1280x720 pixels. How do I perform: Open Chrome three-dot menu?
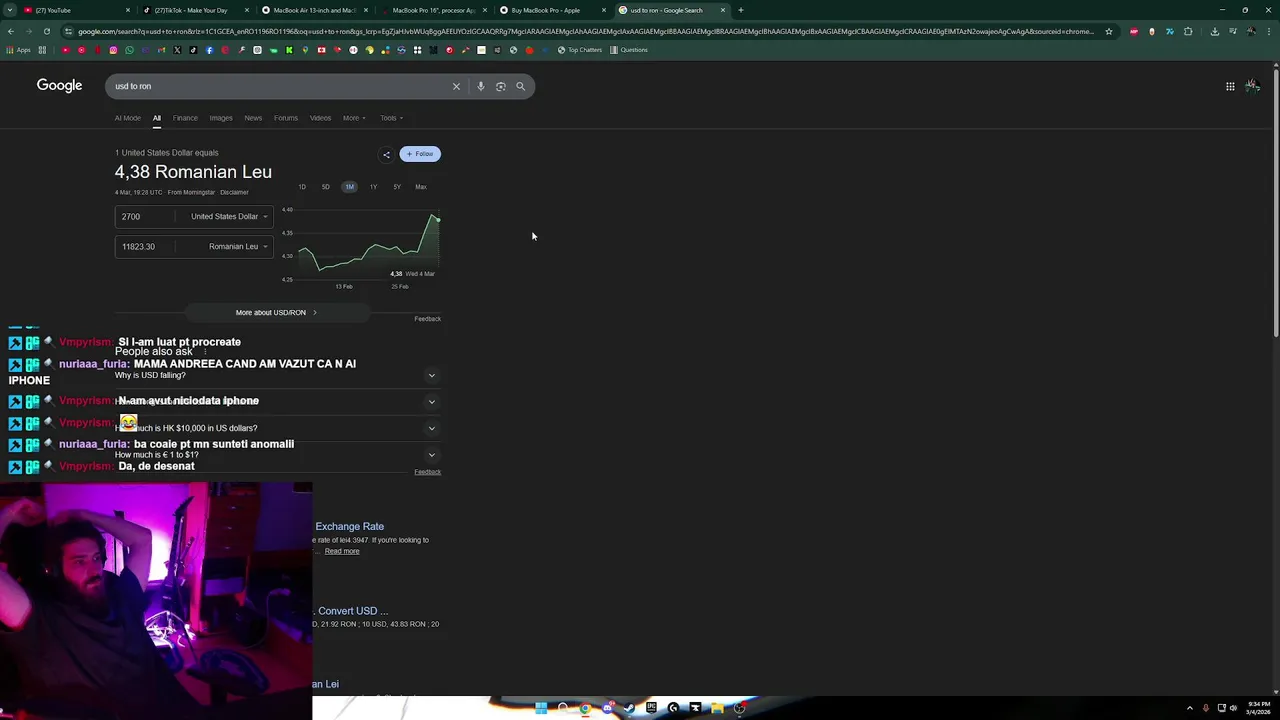tap(1268, 31)
